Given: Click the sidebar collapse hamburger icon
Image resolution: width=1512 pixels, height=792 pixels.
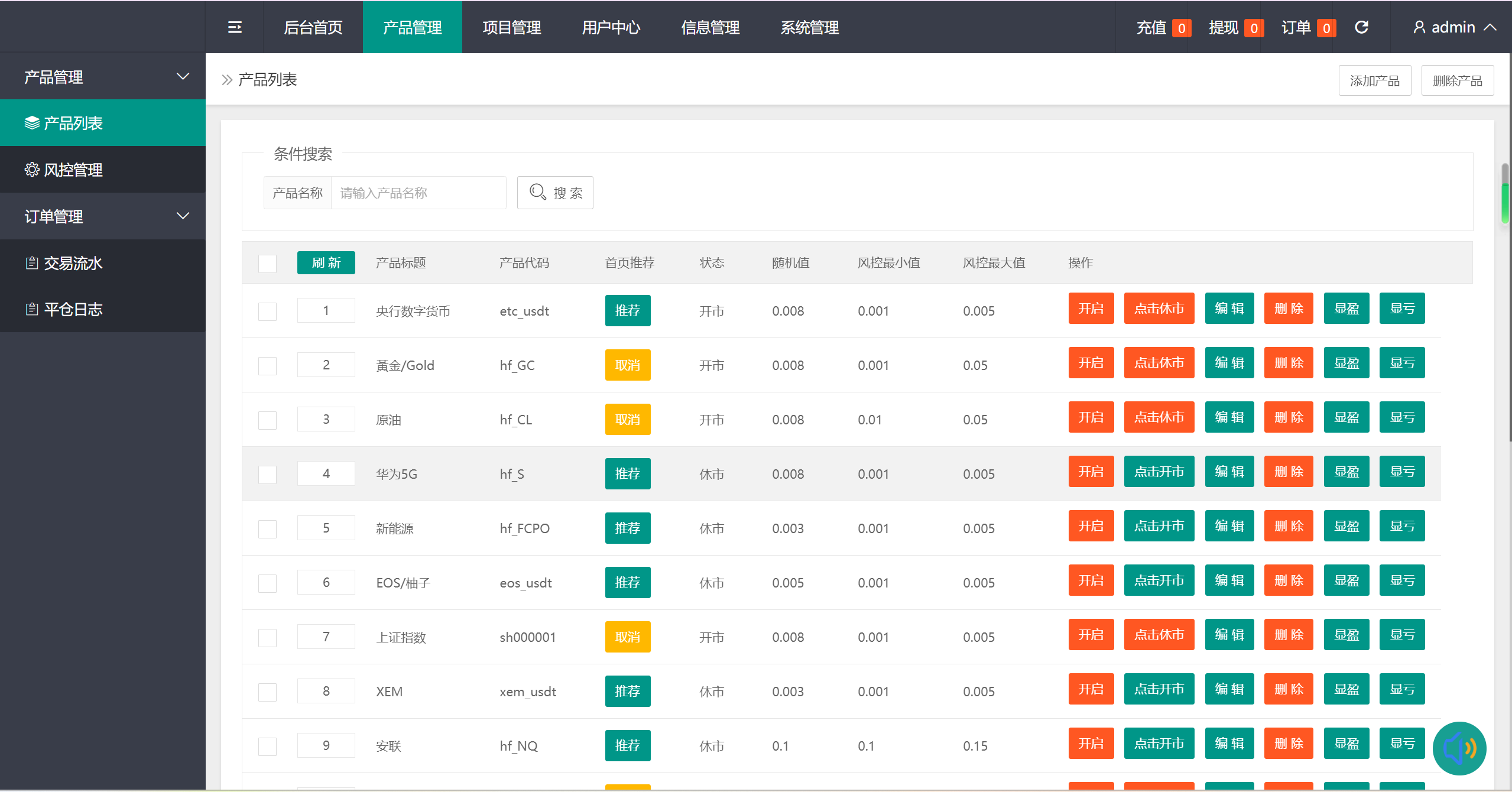Looking at the screenshot, I should coord(235,27).
